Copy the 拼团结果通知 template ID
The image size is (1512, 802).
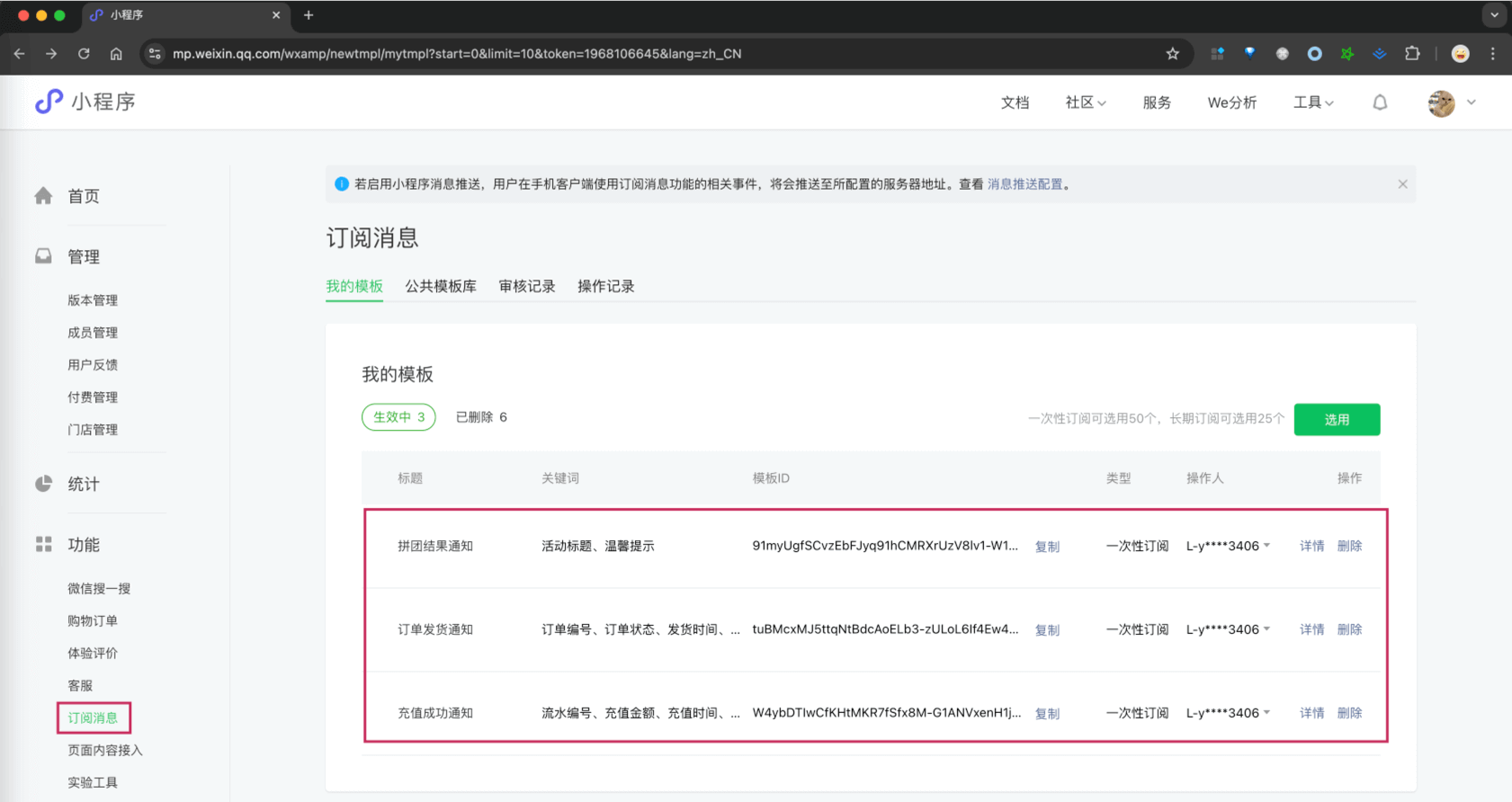[1047, 547]
